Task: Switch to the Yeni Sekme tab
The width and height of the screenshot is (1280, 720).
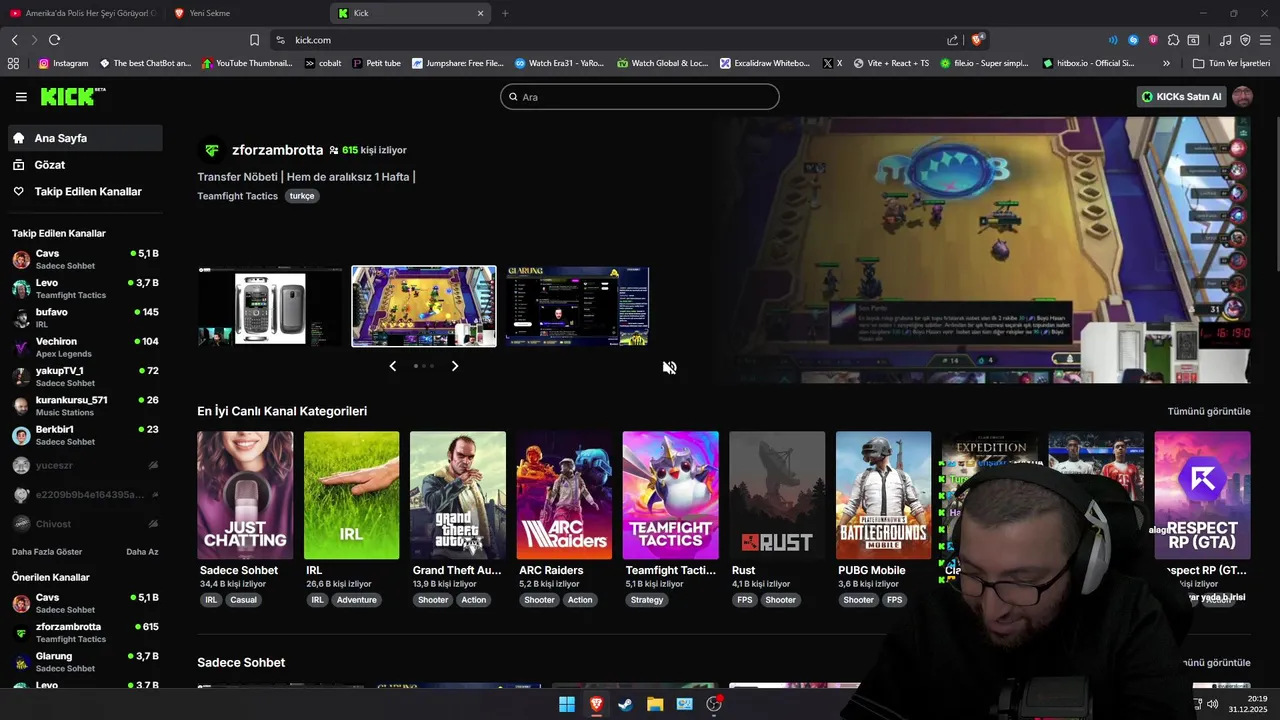Action: [x=248, y=13]
